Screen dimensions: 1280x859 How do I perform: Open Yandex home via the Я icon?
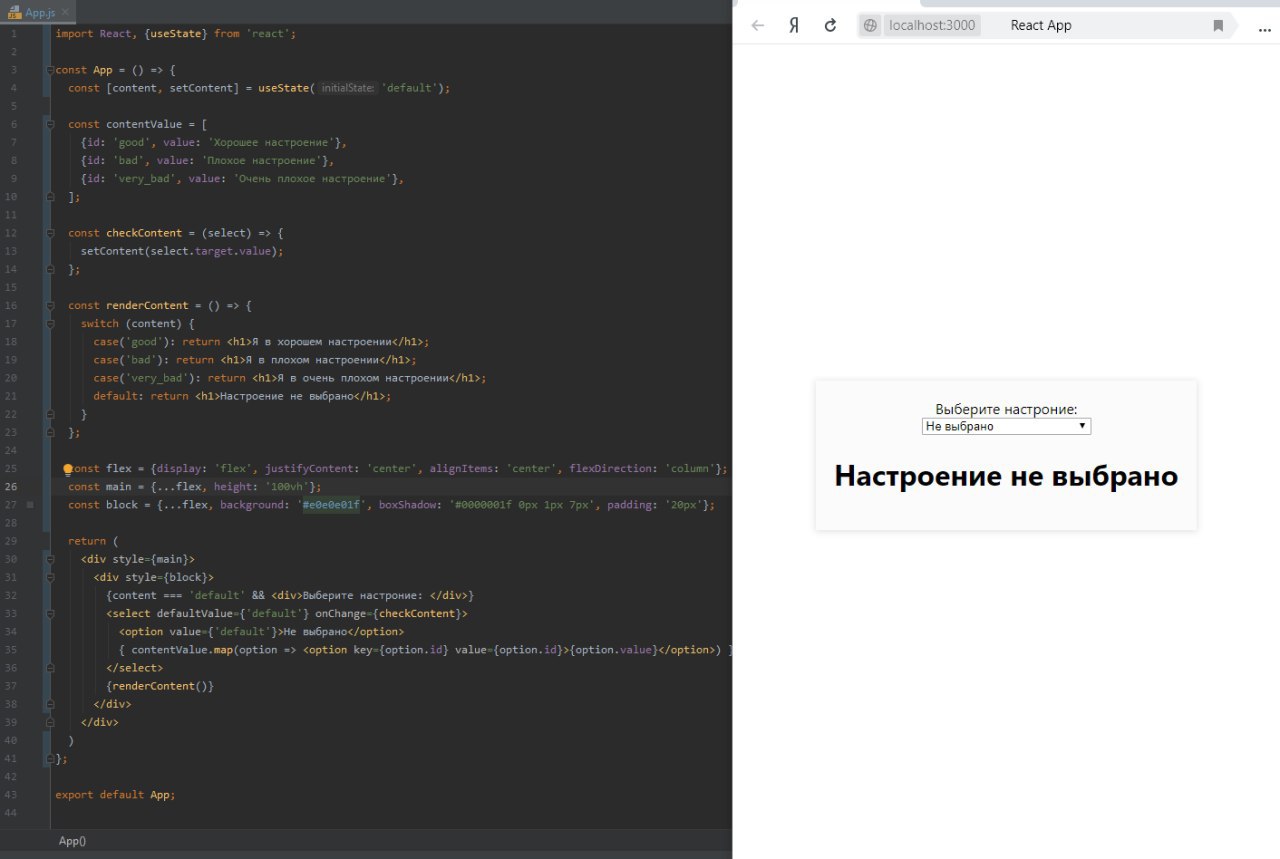pyautogui.click(x=794, y=26)
